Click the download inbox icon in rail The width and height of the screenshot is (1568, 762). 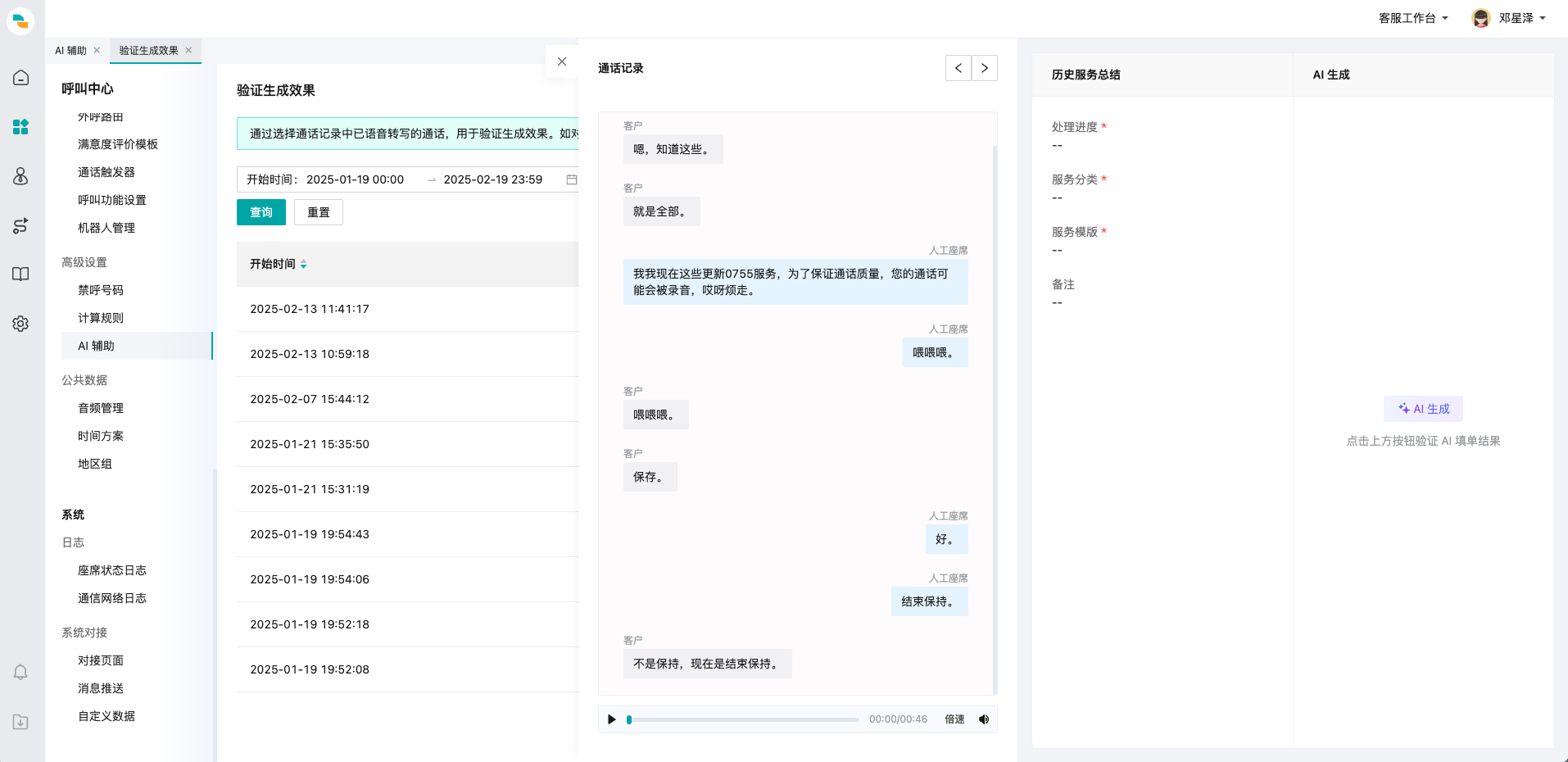coord(20,722)
